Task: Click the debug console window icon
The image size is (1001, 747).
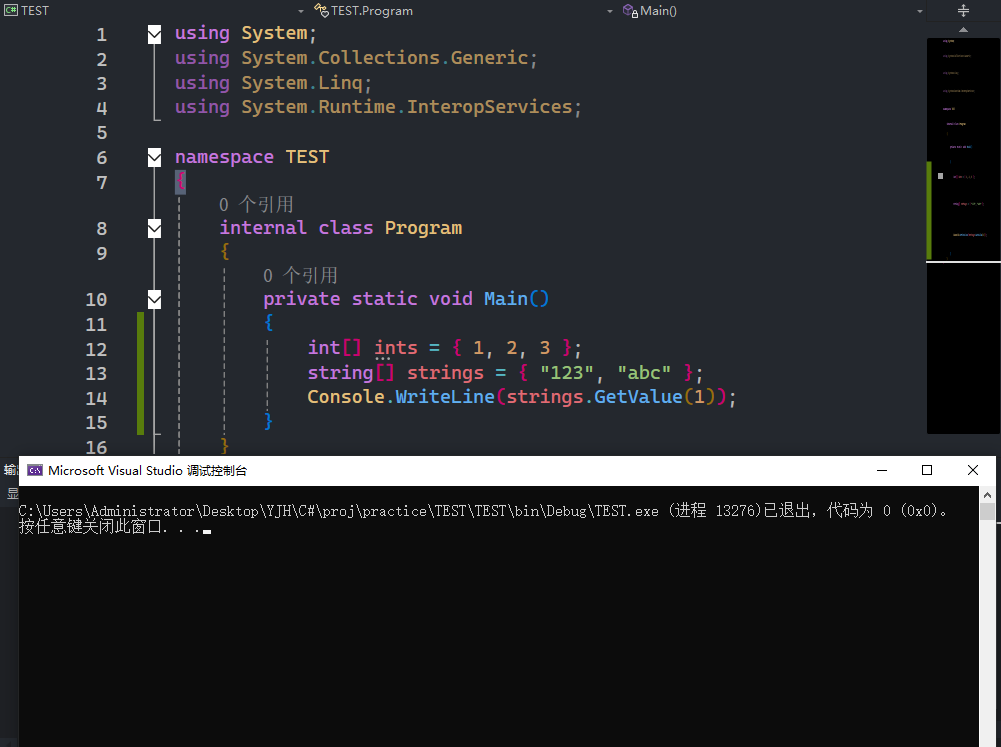Action: tap(34, 471)
